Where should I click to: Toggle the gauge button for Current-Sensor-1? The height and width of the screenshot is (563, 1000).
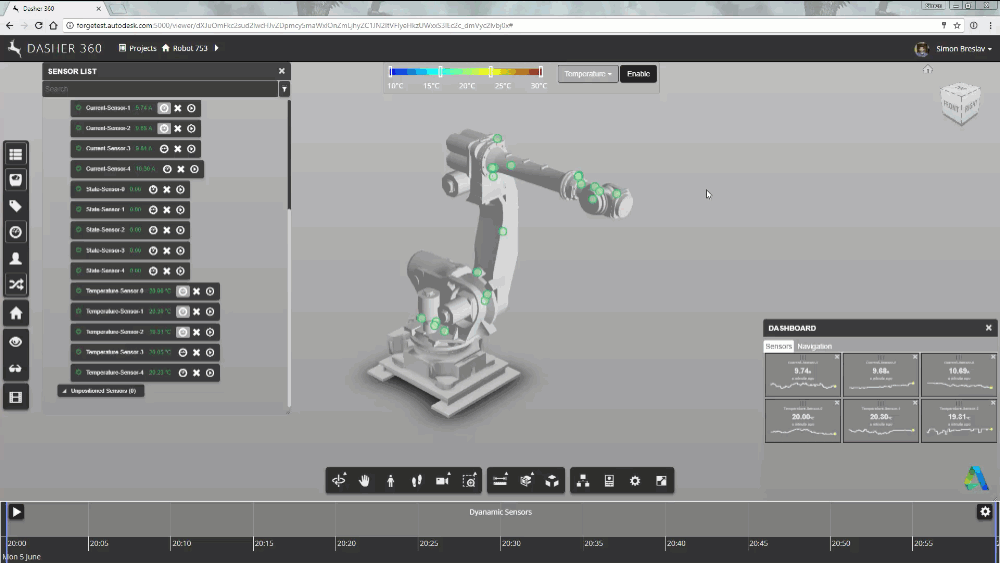[164, 108]
